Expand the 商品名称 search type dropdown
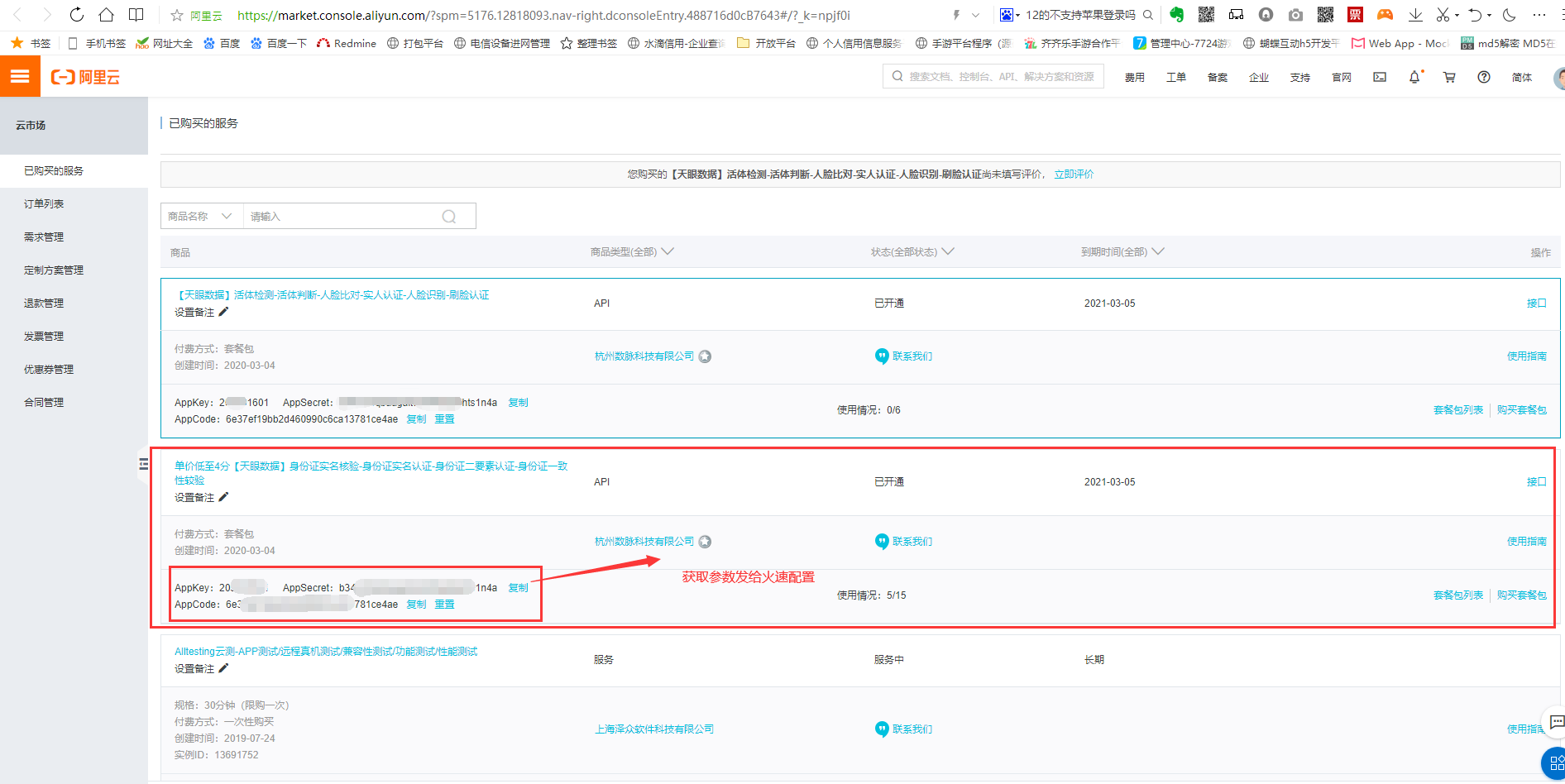Image resolution: width=1565 pixels, height=784 pixels. pos(201,217)
